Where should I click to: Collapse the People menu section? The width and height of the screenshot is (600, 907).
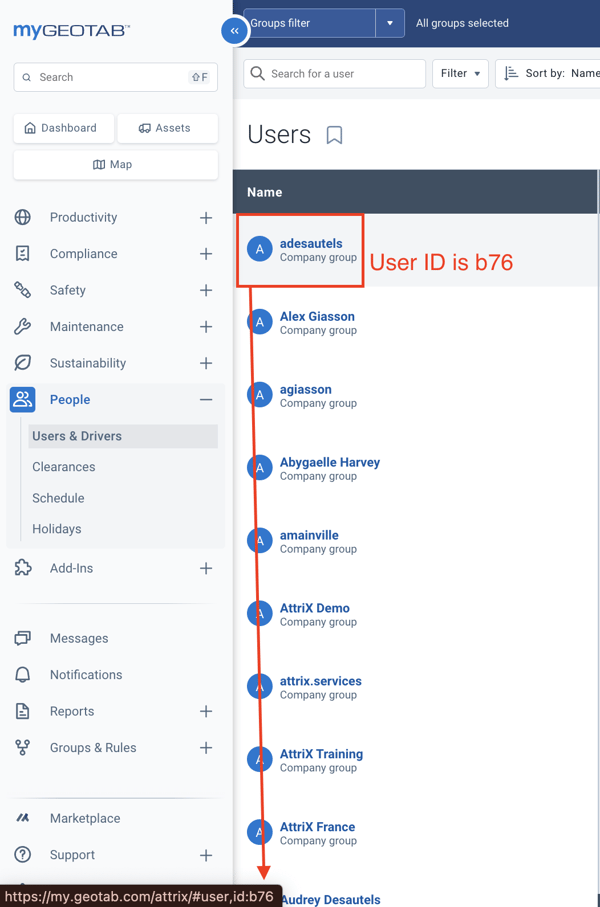click(206, 399)
